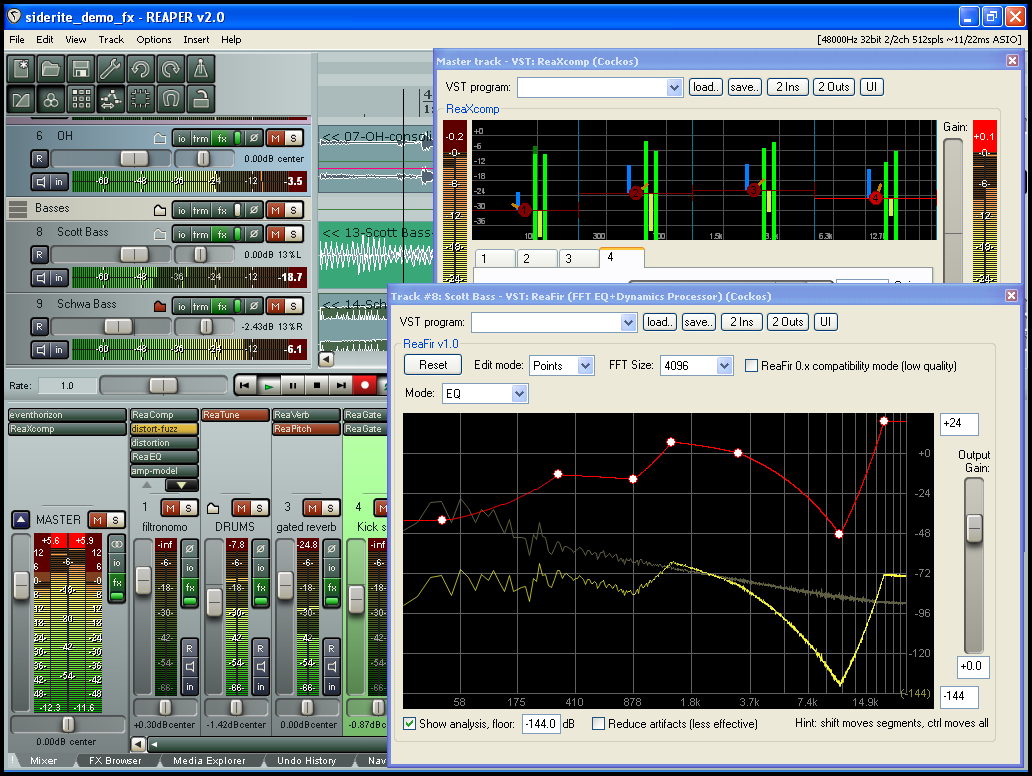The image size is (1032, 776).
Task: Click the Save Project floppy icon
Action: [x=81, y=69]
